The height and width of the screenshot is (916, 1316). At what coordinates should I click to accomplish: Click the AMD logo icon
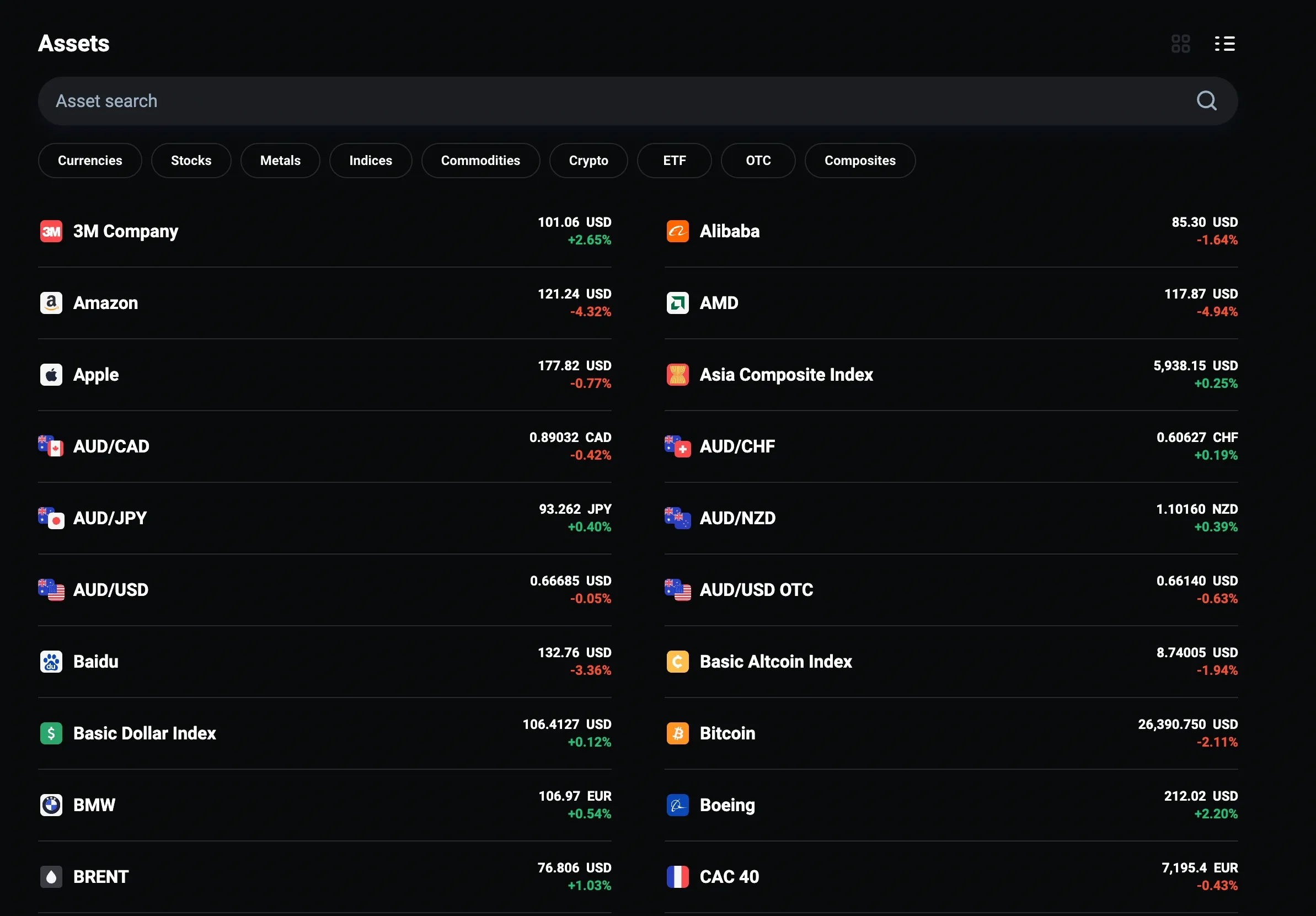677,303
